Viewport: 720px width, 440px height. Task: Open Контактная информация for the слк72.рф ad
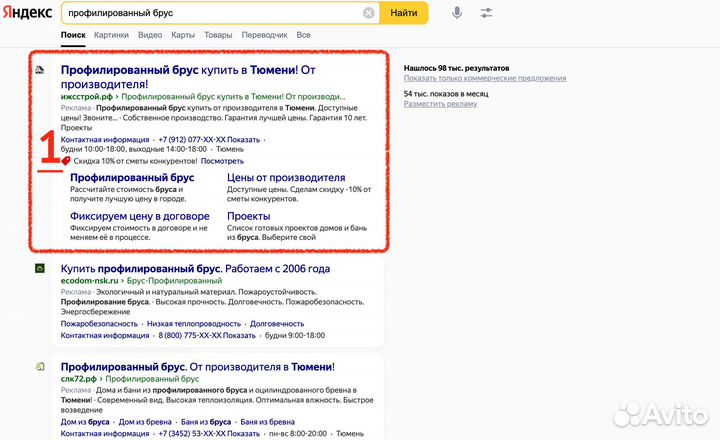(x=105, y=434)
